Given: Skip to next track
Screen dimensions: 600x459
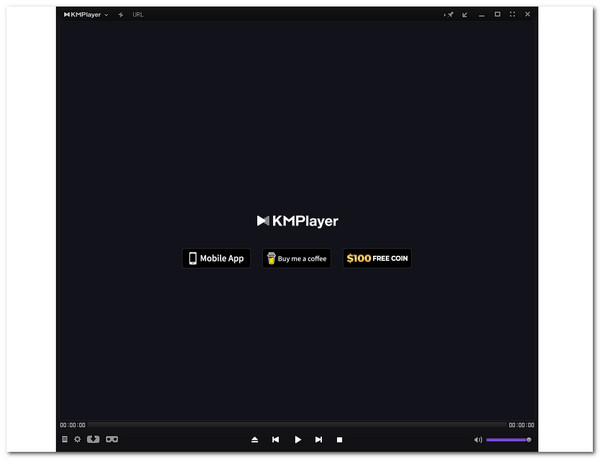Looking at the screenshot, I should (318, 439).
